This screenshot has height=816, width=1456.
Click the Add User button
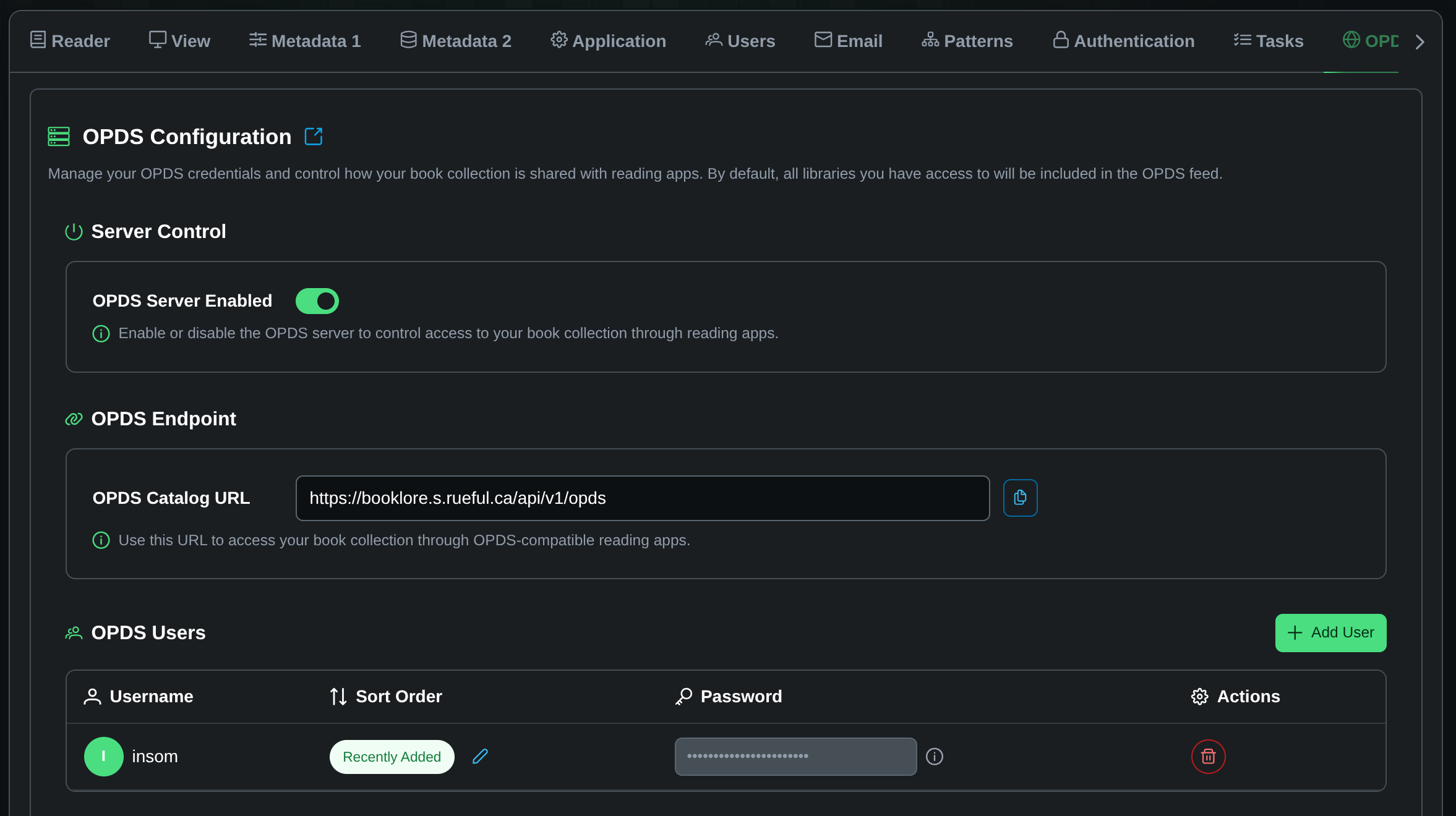[x=1330, y=632]
